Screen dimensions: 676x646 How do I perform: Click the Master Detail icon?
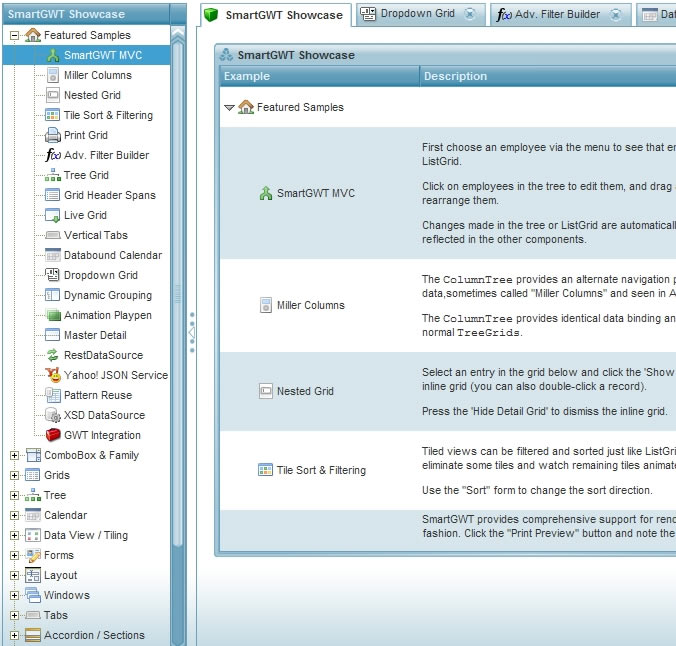53,335
